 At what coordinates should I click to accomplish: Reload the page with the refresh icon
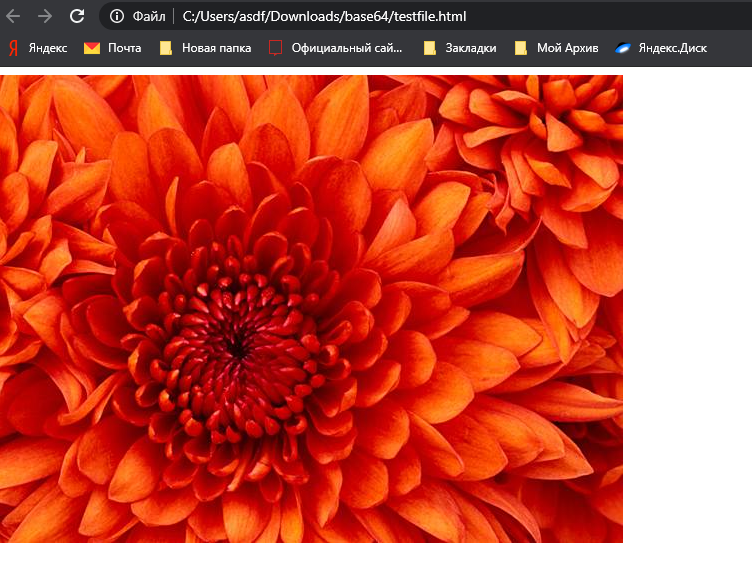coord(77,16)
